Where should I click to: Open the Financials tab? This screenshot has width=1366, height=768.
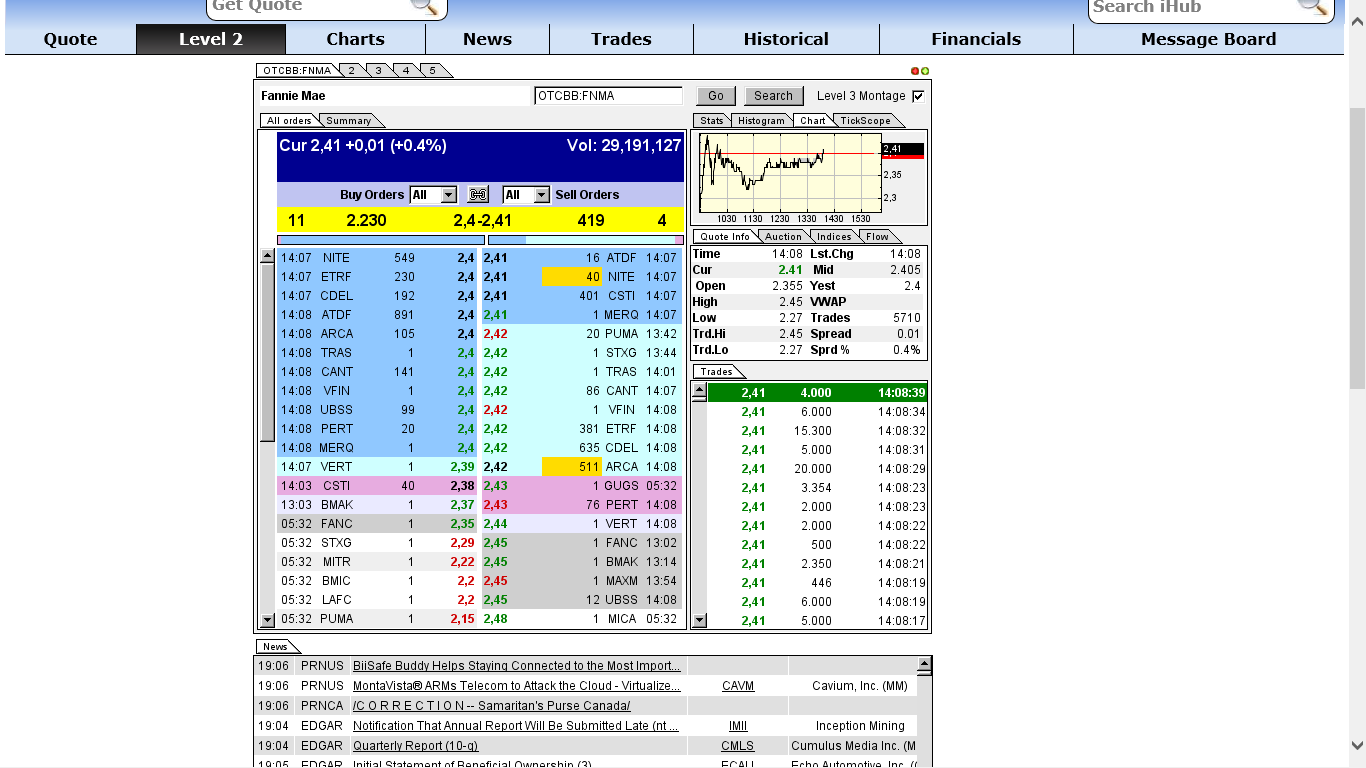(x=976, y=39)
